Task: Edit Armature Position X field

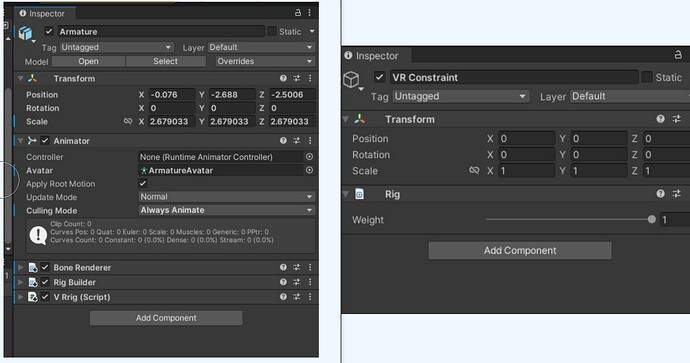Action: tap(172, 95)
